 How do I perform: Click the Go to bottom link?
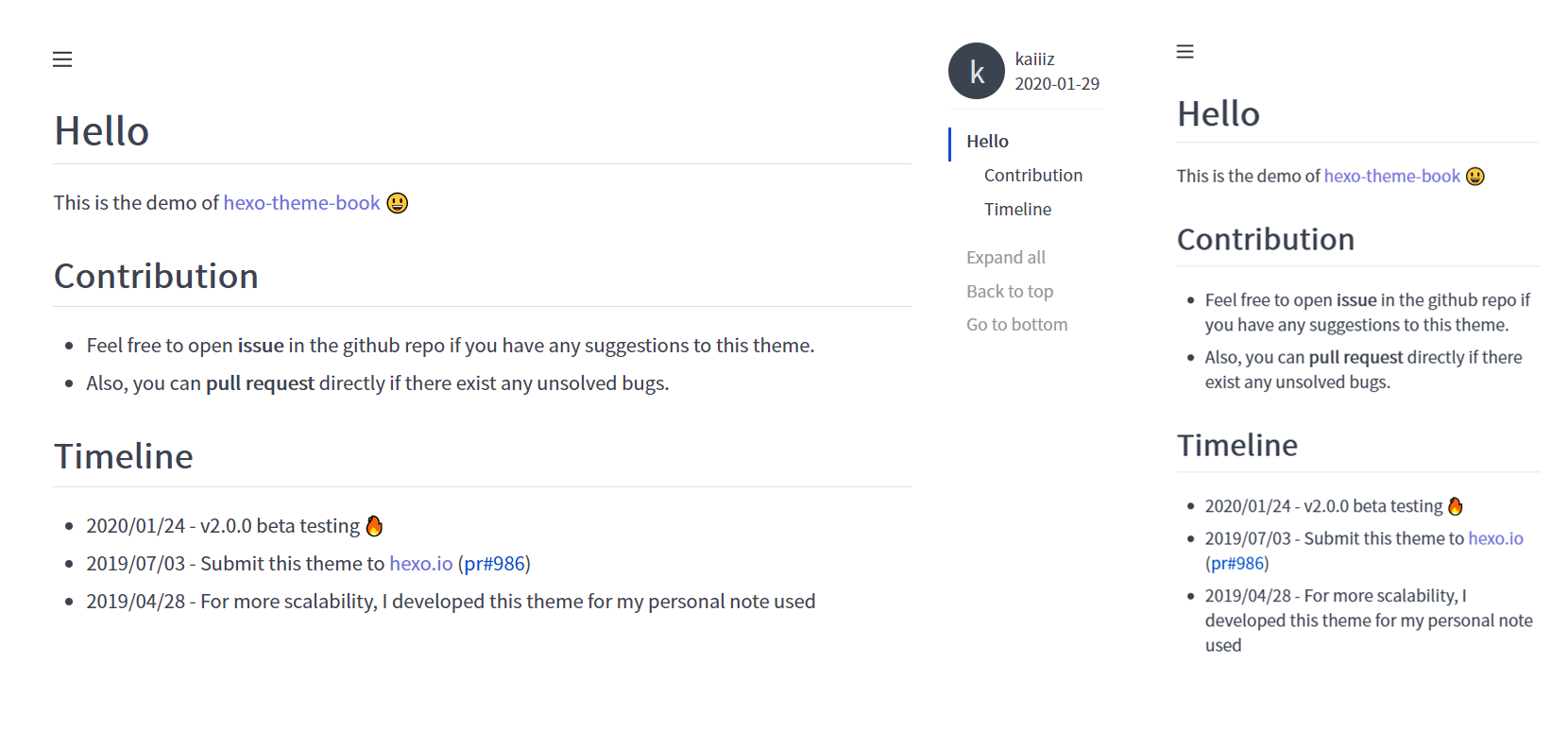pyautogui.click(x=1016, y=325)
